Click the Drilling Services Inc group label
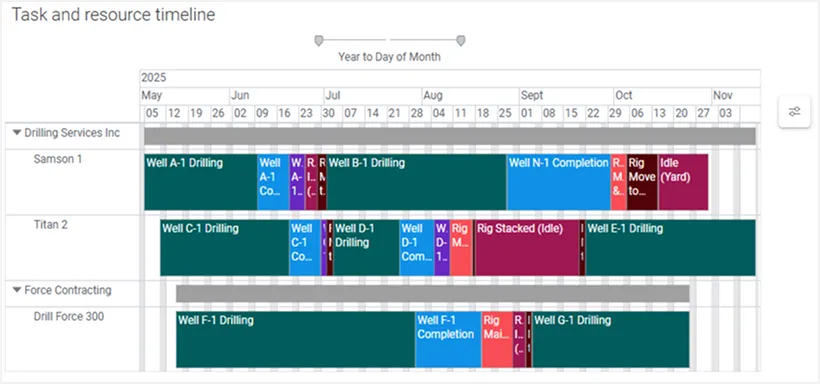Screen dimensions: 820x384 (72, 133)
